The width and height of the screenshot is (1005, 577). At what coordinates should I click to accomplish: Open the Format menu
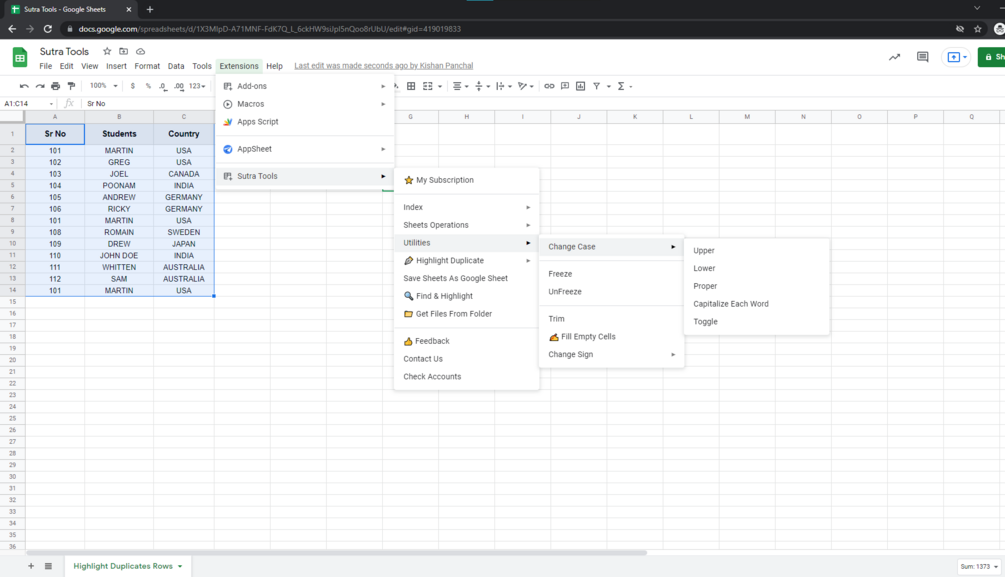click(x=147, y=66)
